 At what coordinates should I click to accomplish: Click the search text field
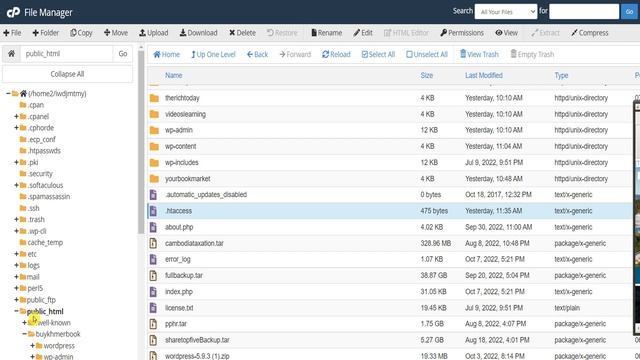pyautogui.click(x=584, y=12)
